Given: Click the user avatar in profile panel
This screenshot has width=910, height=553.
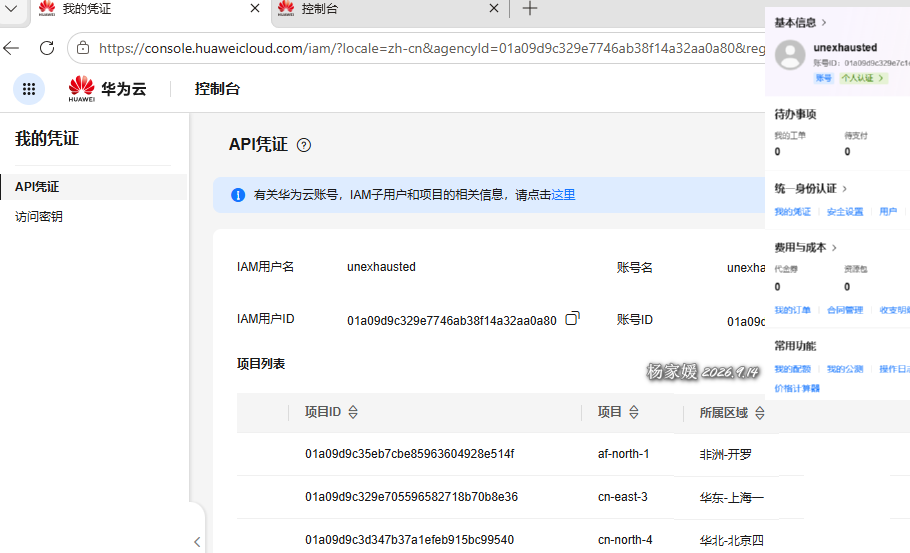Looking at the screenshot, I should pos(790,55).
